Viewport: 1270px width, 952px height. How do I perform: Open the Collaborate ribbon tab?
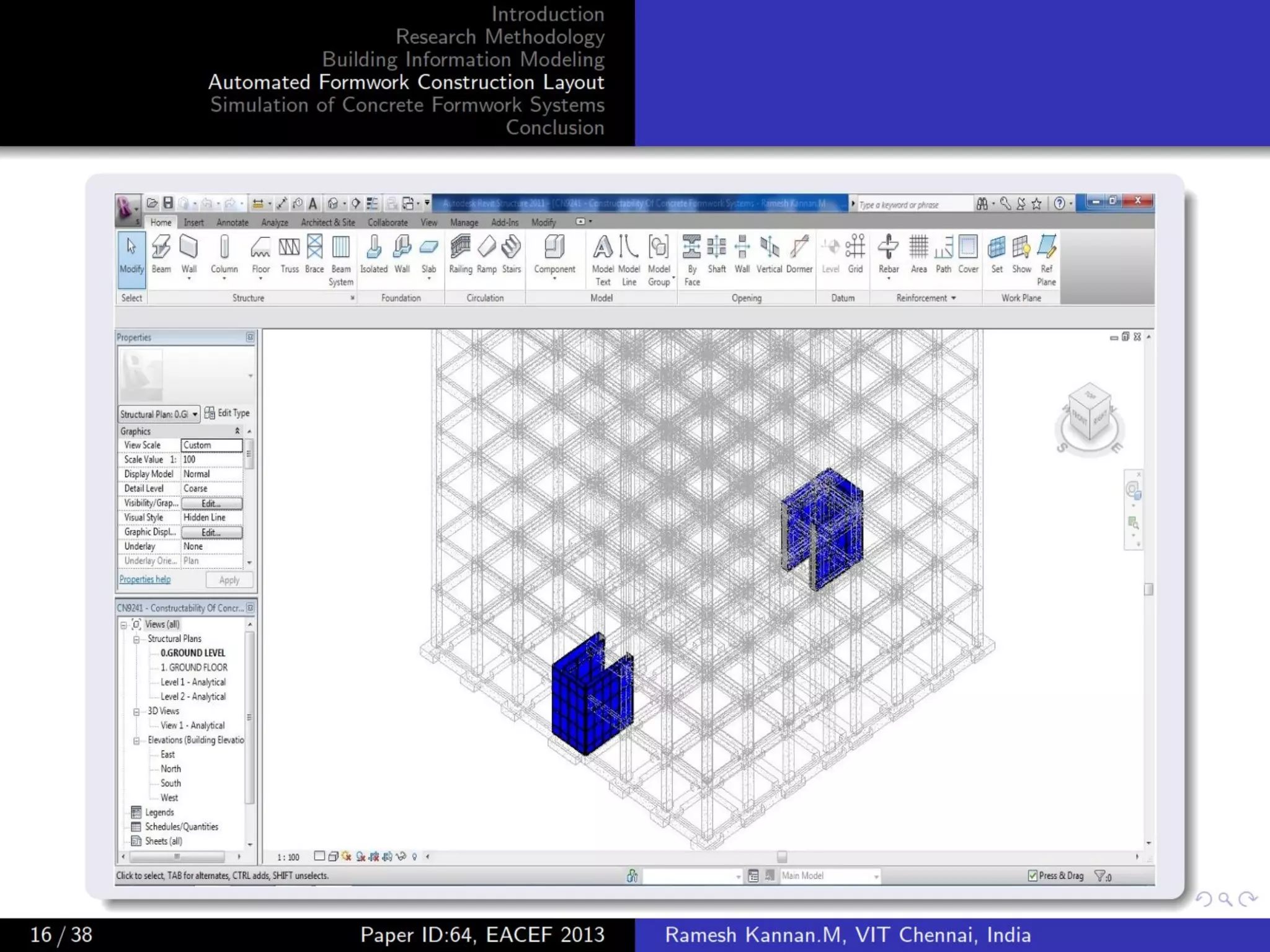click(x=388, y=223)
